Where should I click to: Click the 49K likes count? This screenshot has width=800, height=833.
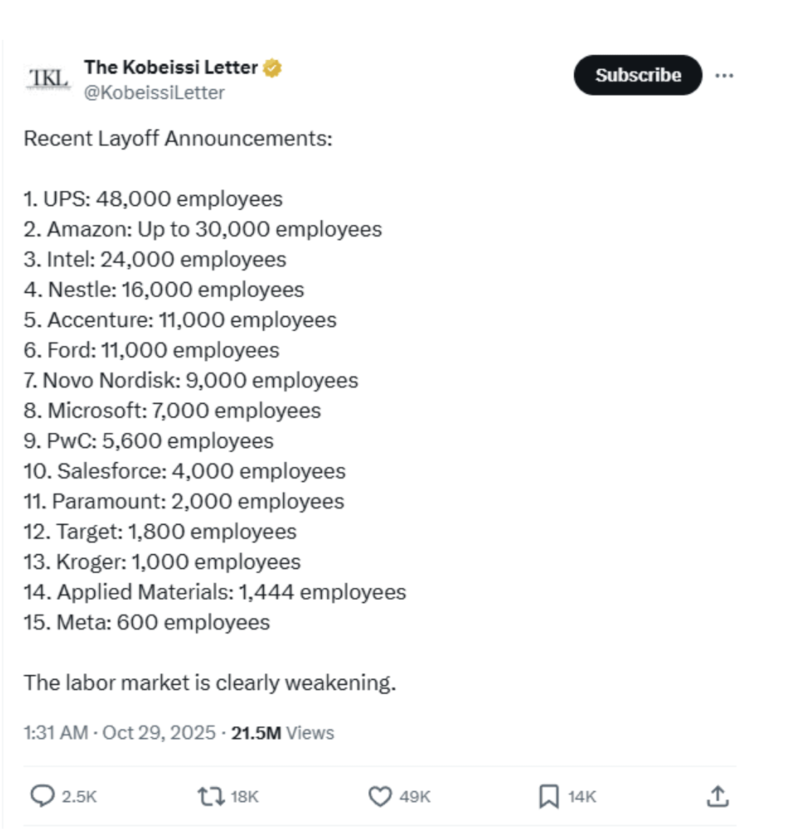[x=415, y=796]
